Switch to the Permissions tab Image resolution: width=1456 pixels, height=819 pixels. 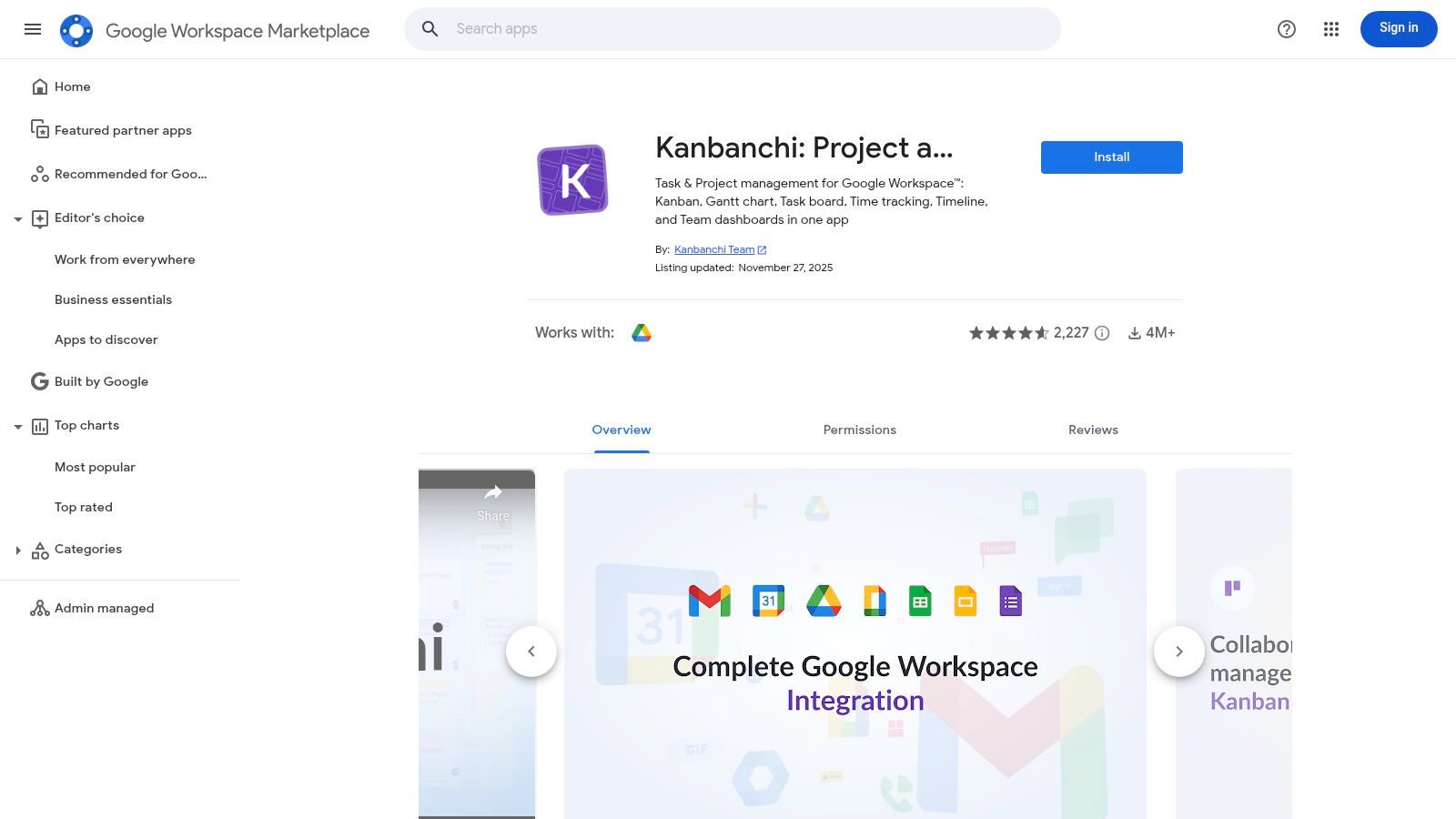[859, 429]
